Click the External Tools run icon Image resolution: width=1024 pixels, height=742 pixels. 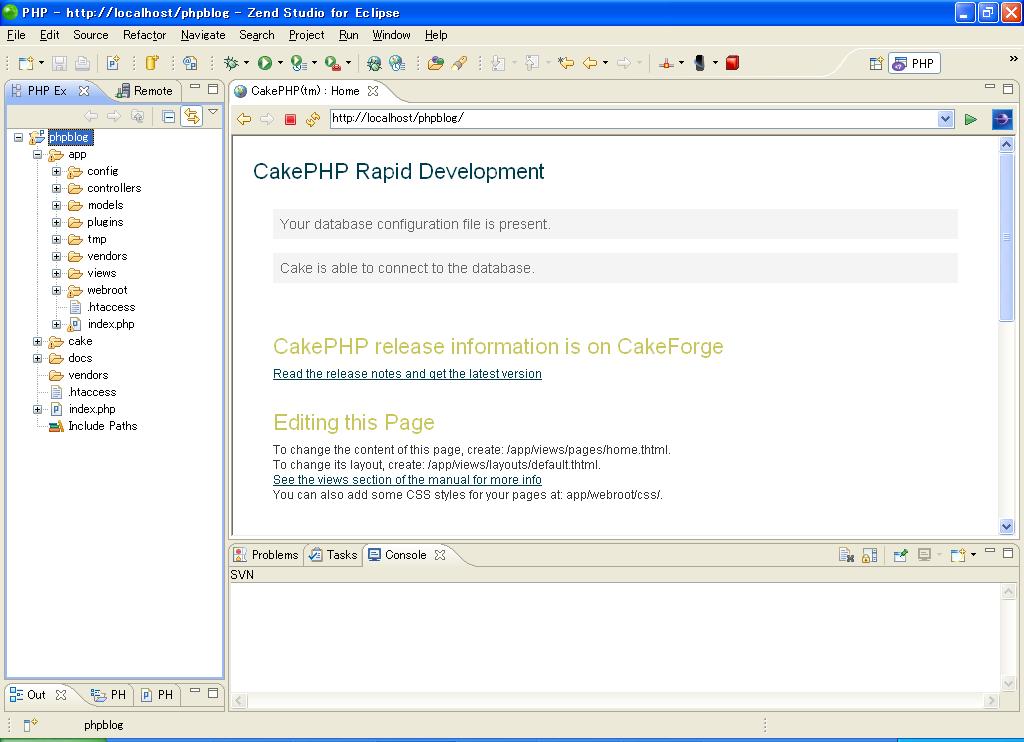click(x=332, y=63)
